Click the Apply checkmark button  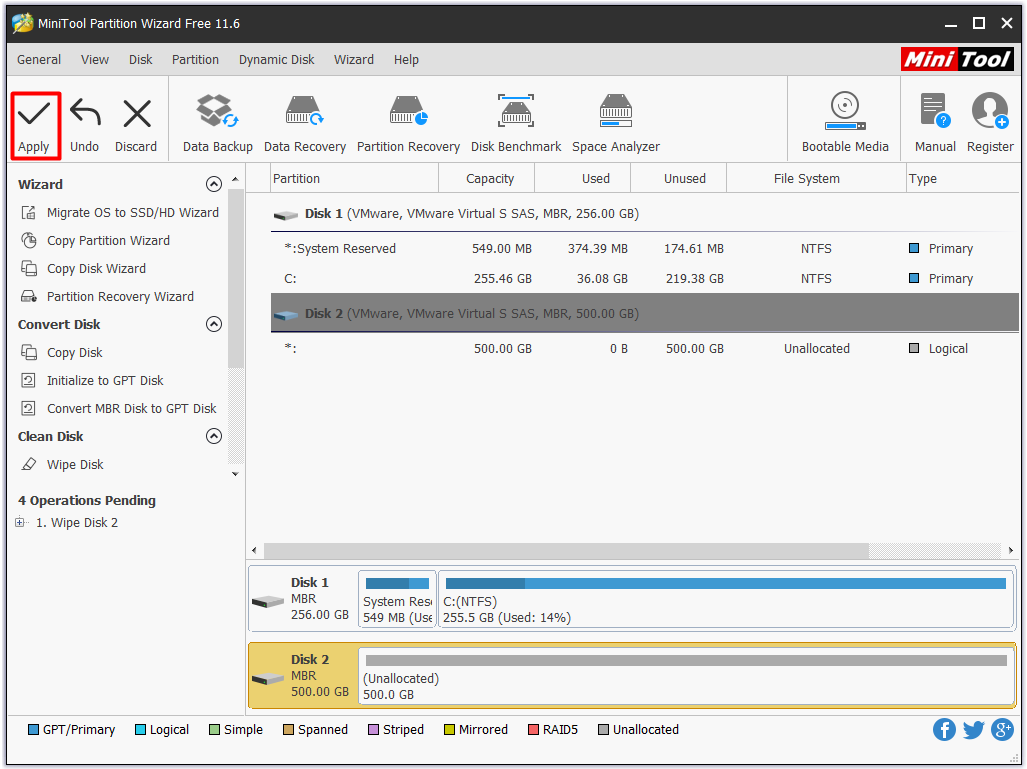pyautogui.click(x=35, y=125)
